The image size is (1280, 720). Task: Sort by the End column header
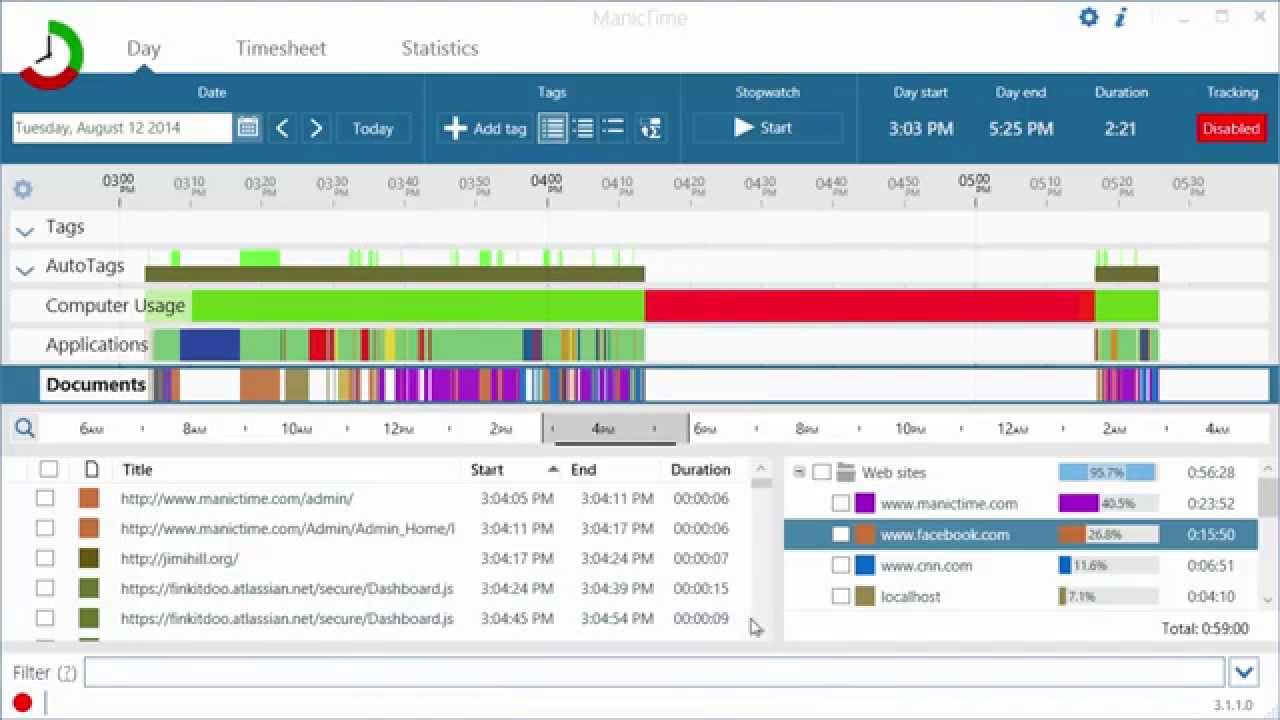[x=583, y=469]
